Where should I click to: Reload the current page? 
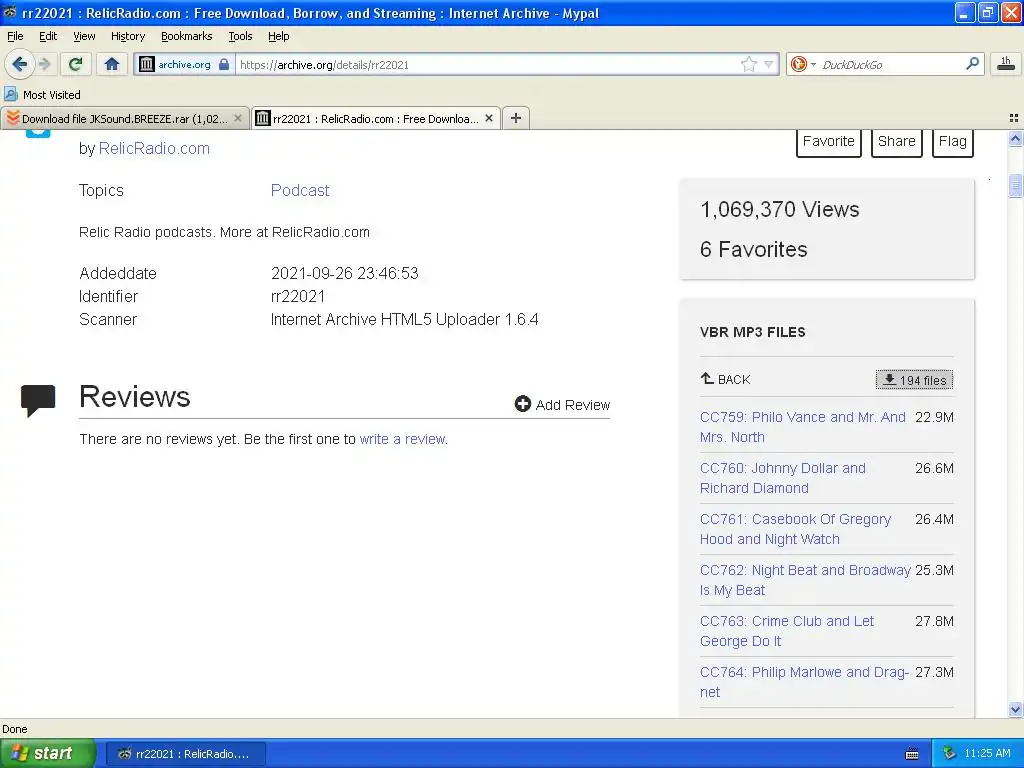point(75,64)
